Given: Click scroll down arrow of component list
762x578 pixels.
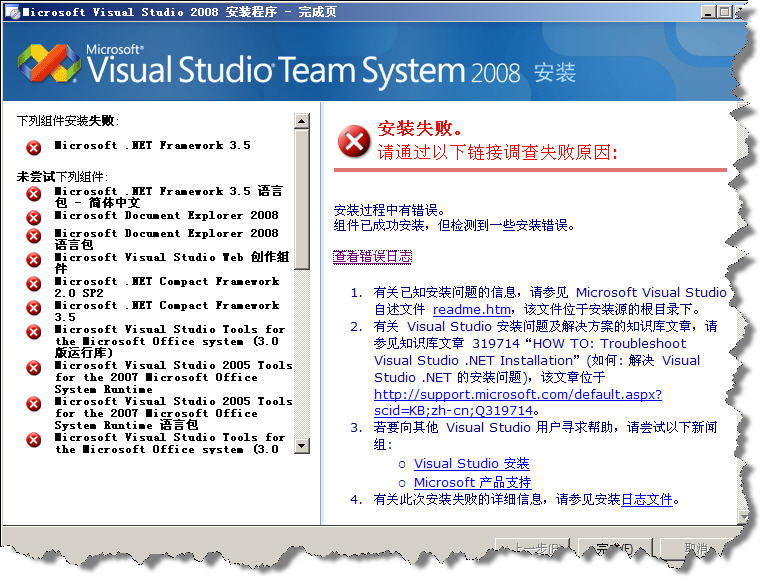Looking at the screenshot, I should [x=302, y=445].
